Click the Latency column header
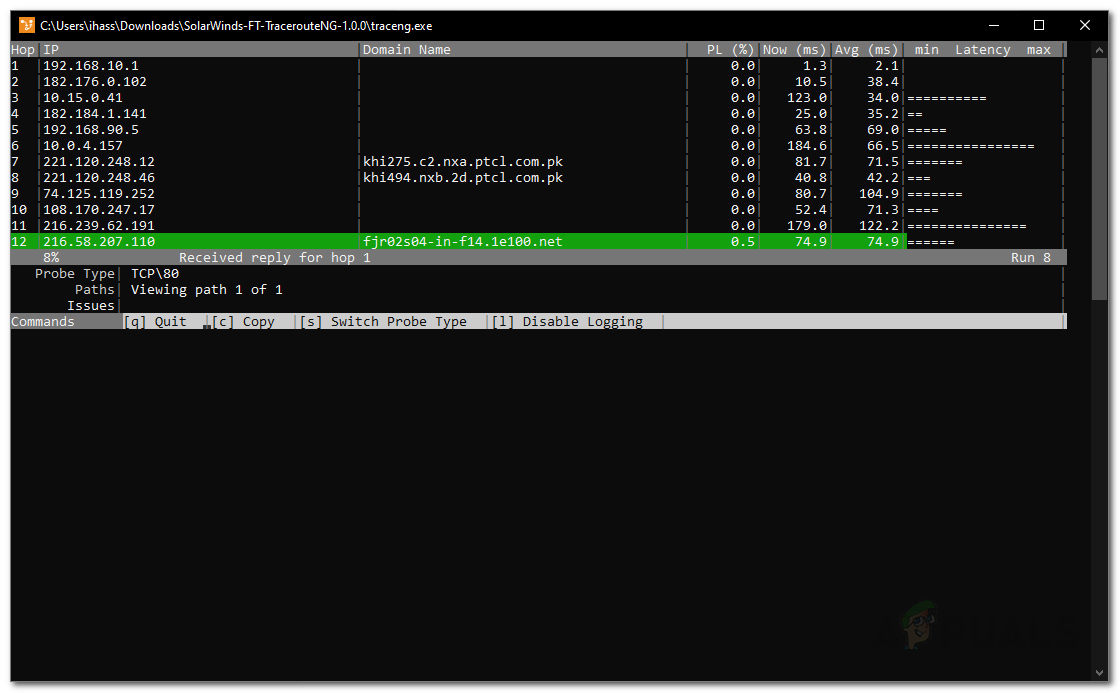Viewport: 1120px width, 693px height. point(983,50)
